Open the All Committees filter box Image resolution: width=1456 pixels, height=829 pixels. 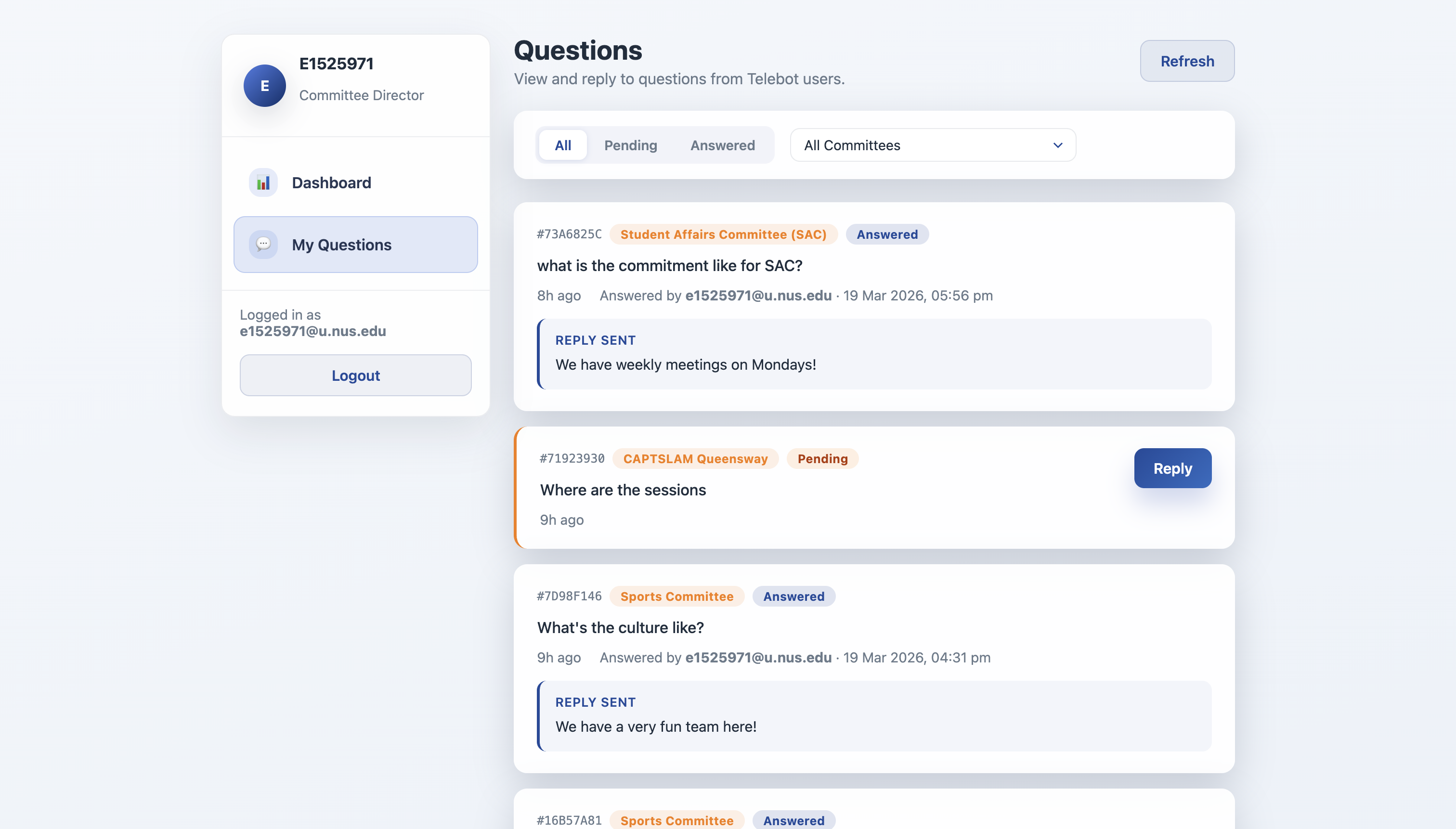[932, 145]
